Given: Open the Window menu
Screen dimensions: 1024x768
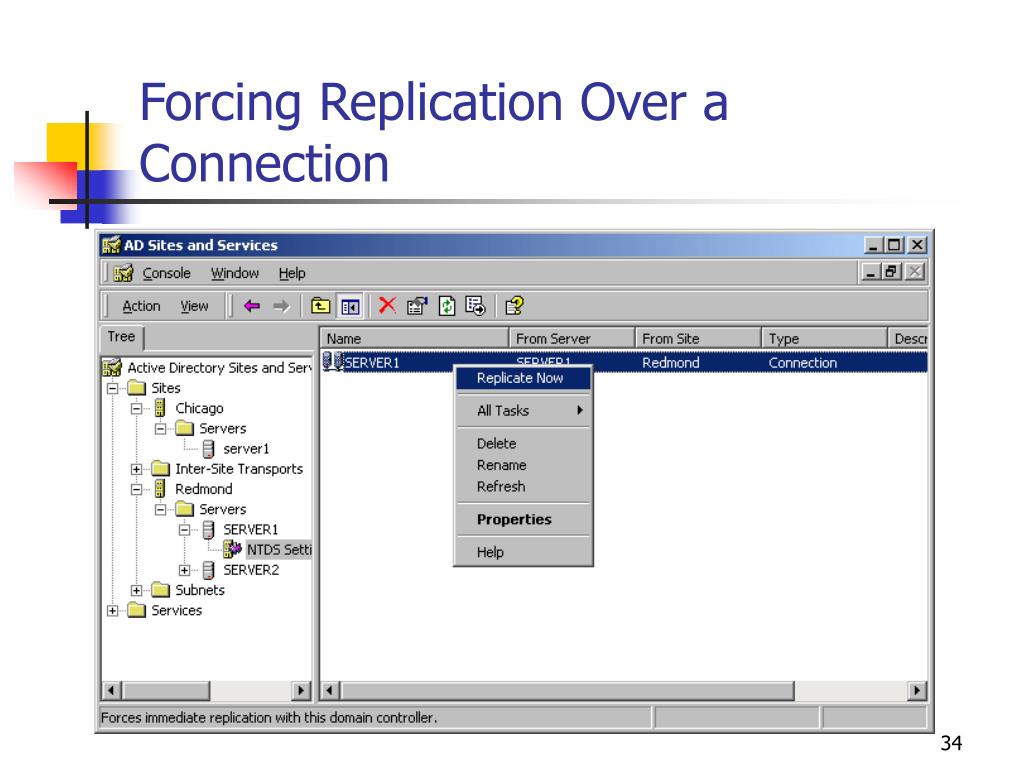Looking at the screenshot, I should (234, 273).
